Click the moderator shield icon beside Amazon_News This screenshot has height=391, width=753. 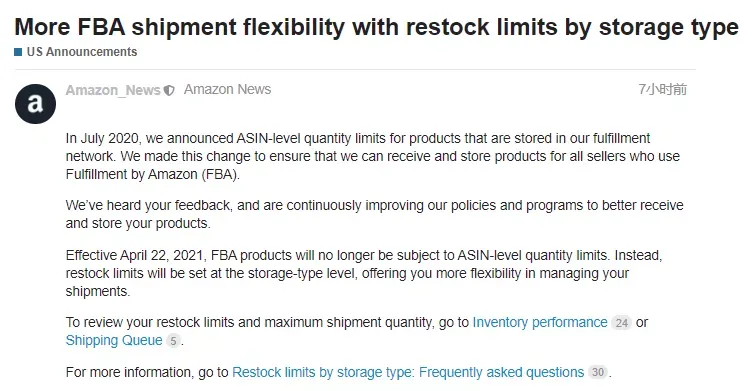pyautogui.click(x=169, y=90)
